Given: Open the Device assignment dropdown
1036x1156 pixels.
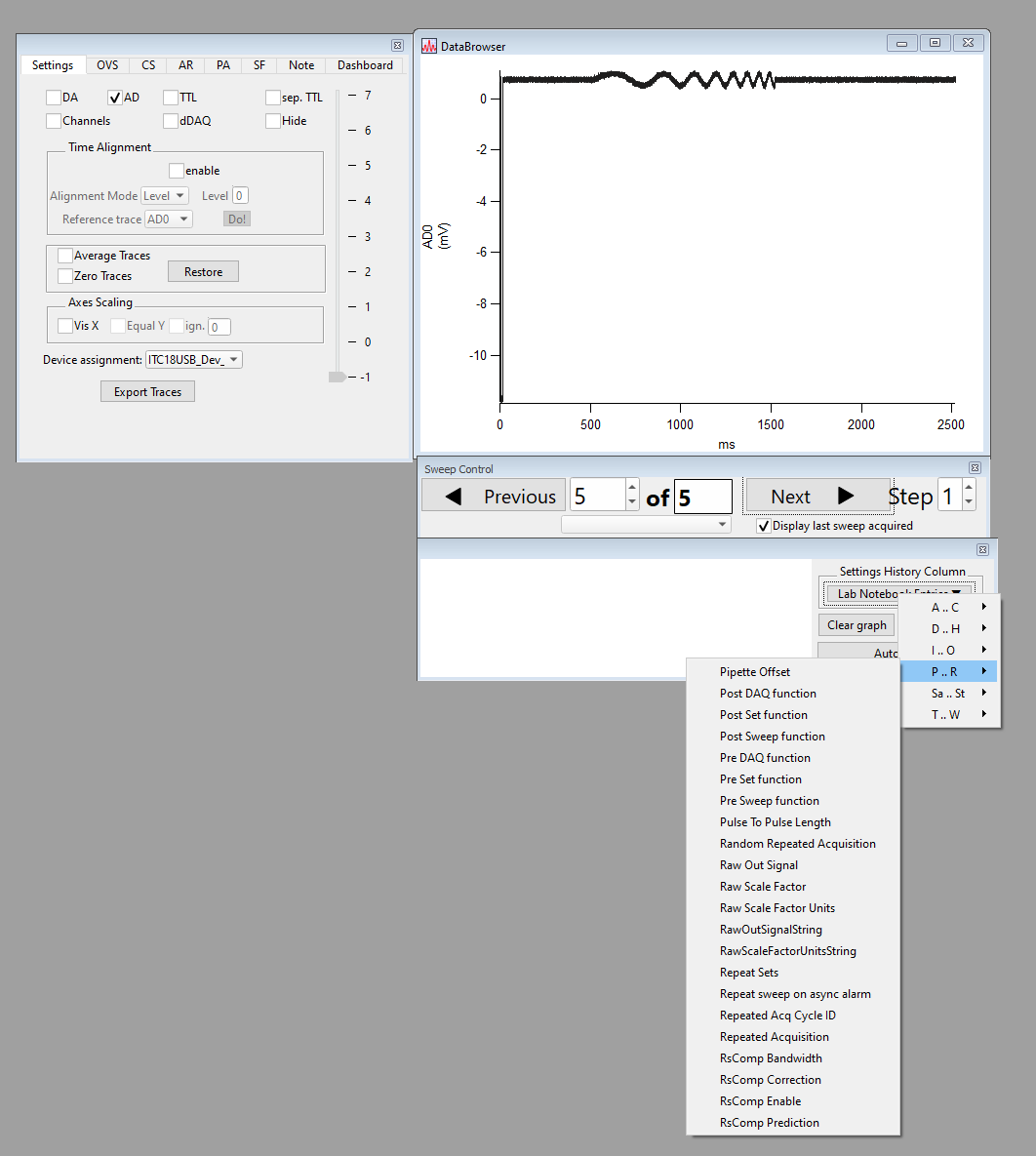Looking at the screenshot, I should 193,360.
